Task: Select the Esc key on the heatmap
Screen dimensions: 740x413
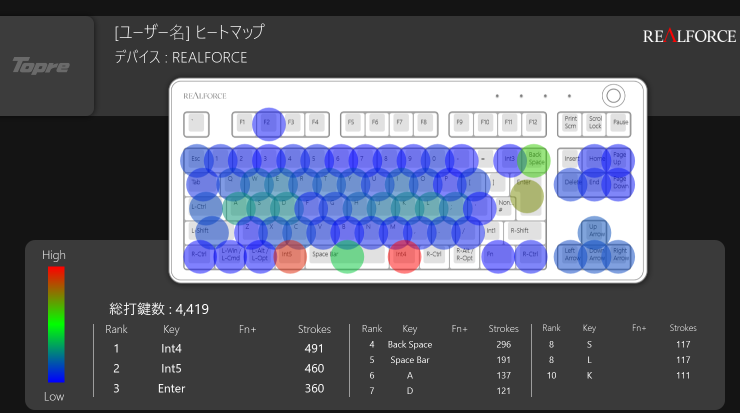Action: pyautogui.click(x=196, y=160)
